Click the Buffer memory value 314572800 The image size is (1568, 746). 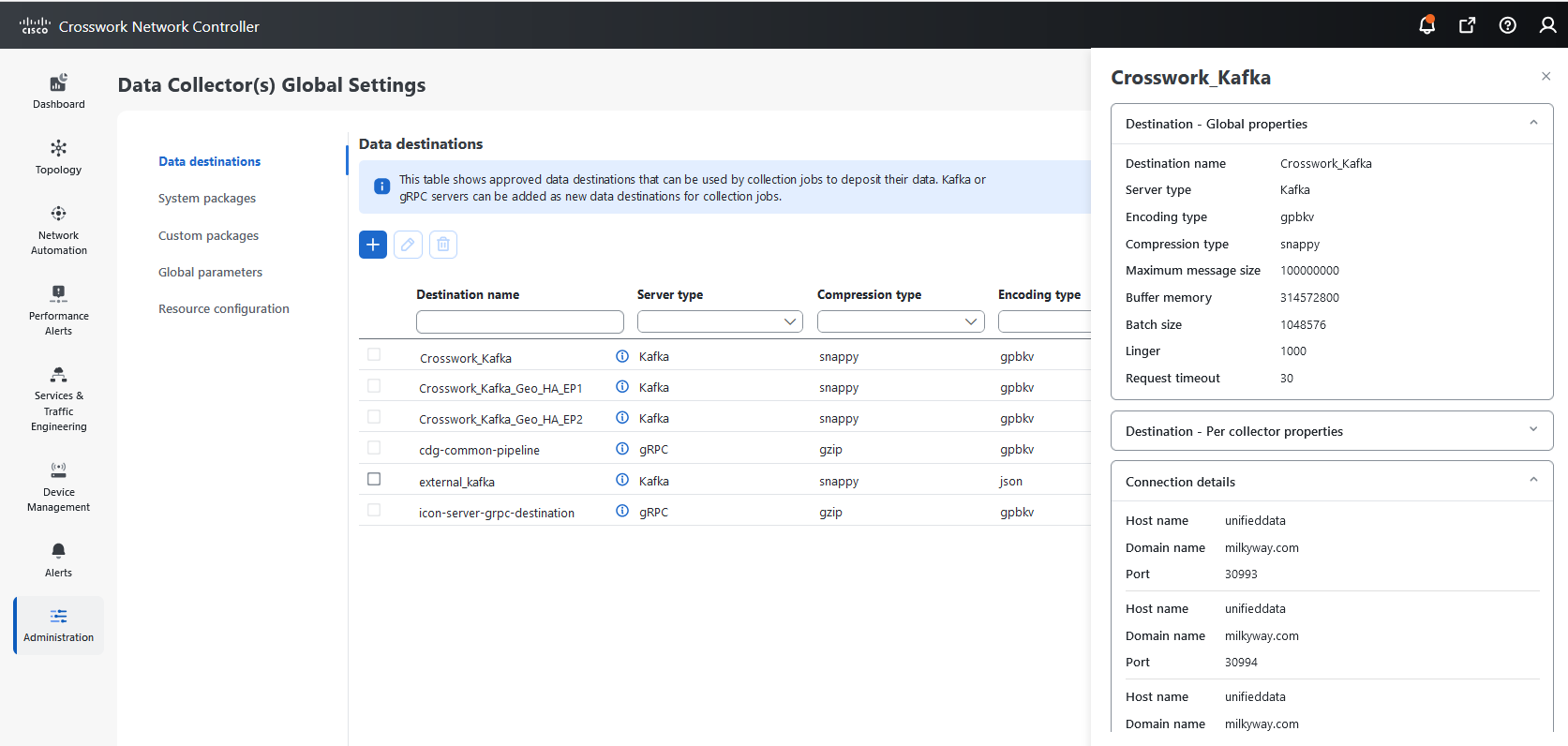tap(1309, 297)
